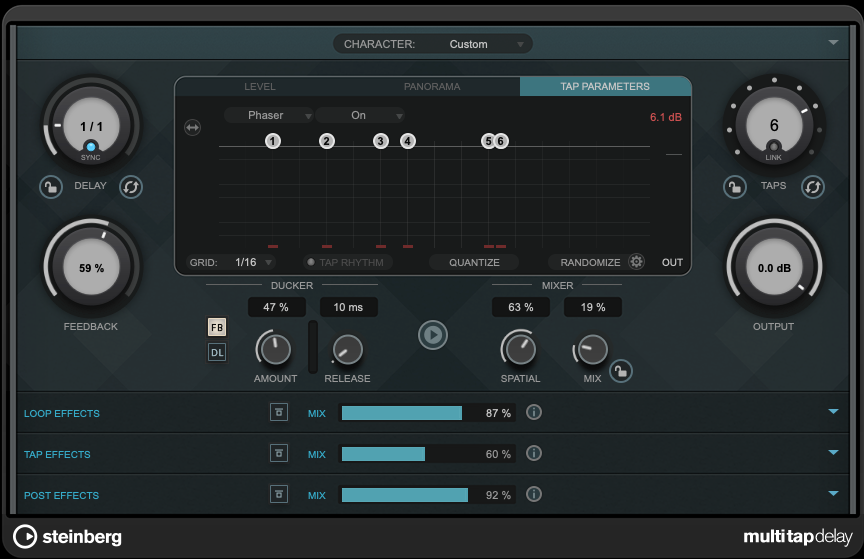Open the Randomize settings gear
This screenshot has height=559, width=864.
[x=636, y=262]
